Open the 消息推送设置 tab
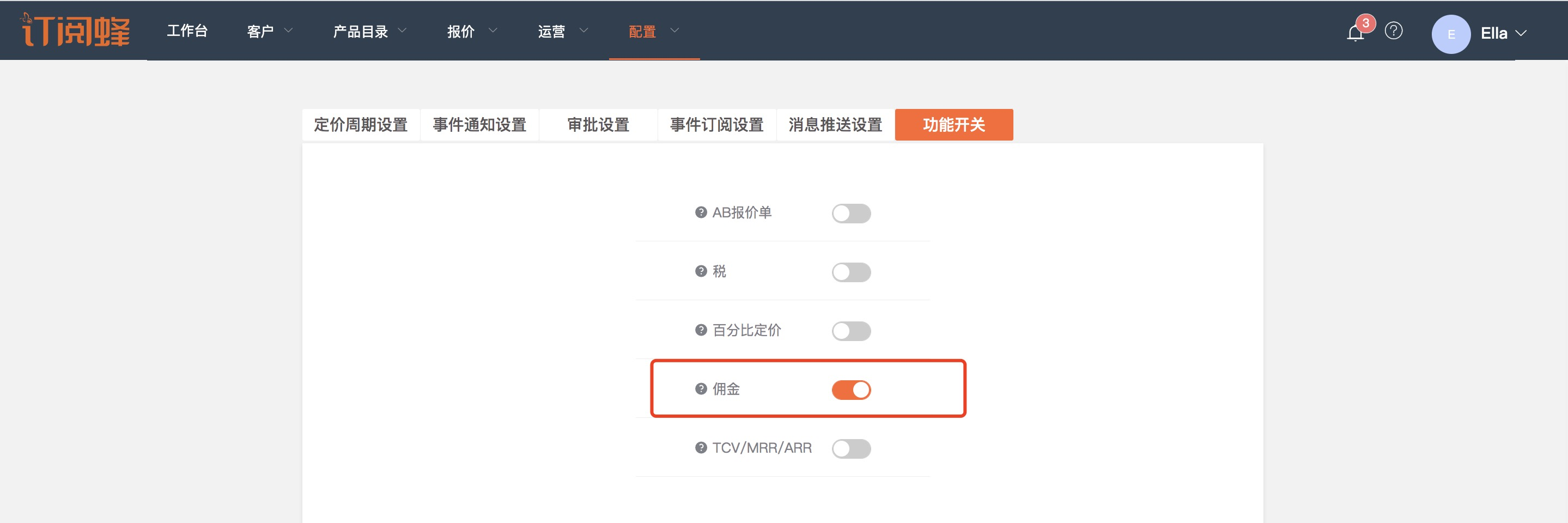The height and width of the screenshot is (523, 1568). tap(835, 125)
